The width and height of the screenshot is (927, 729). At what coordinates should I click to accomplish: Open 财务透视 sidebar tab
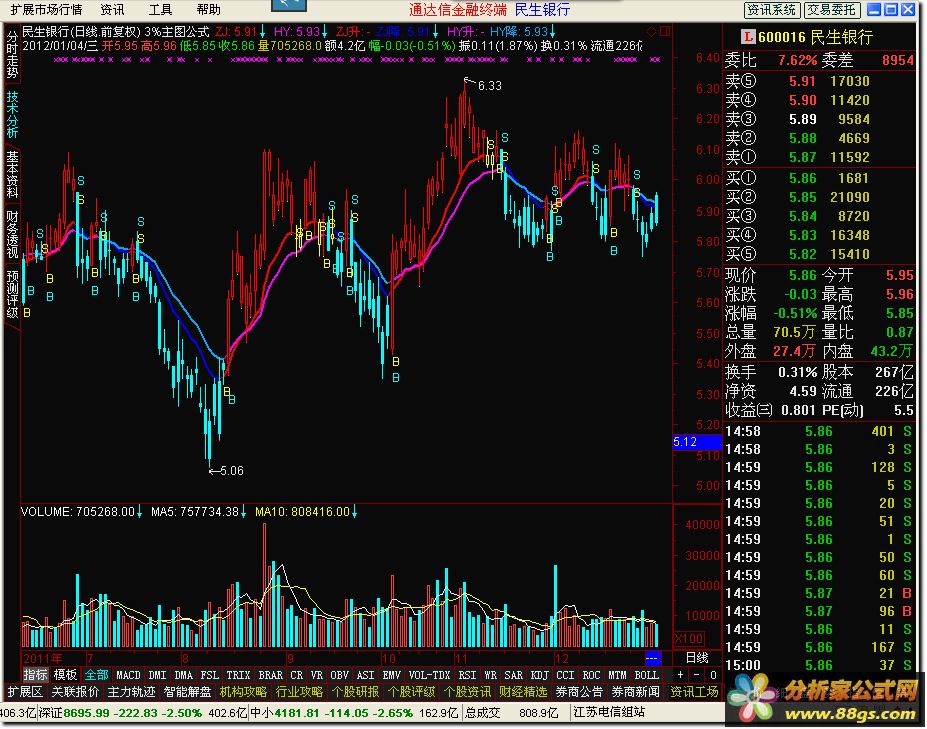point(12,234)
